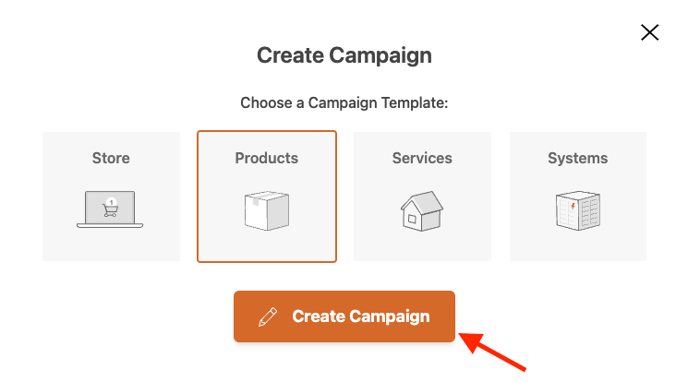
Task: Select the Systems server rack icon
Action: [x=578, y=211]
